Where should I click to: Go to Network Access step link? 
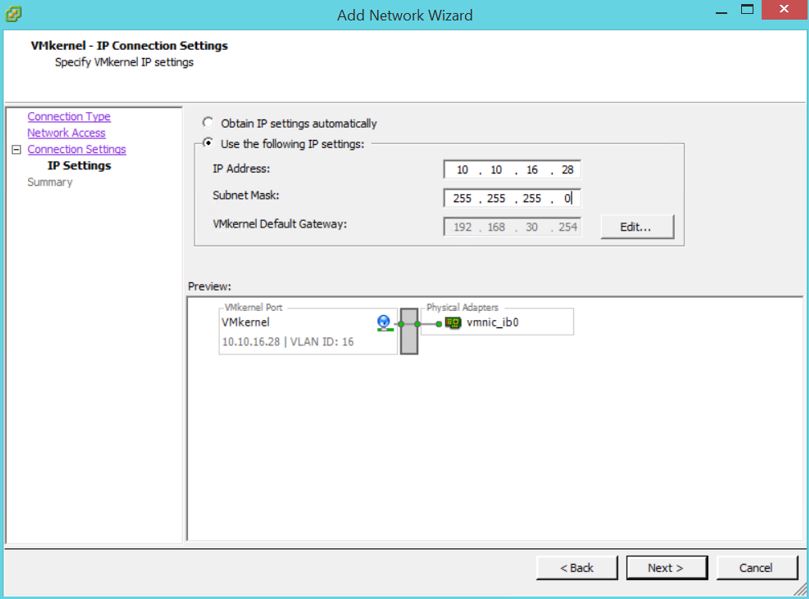coord(66,133)
